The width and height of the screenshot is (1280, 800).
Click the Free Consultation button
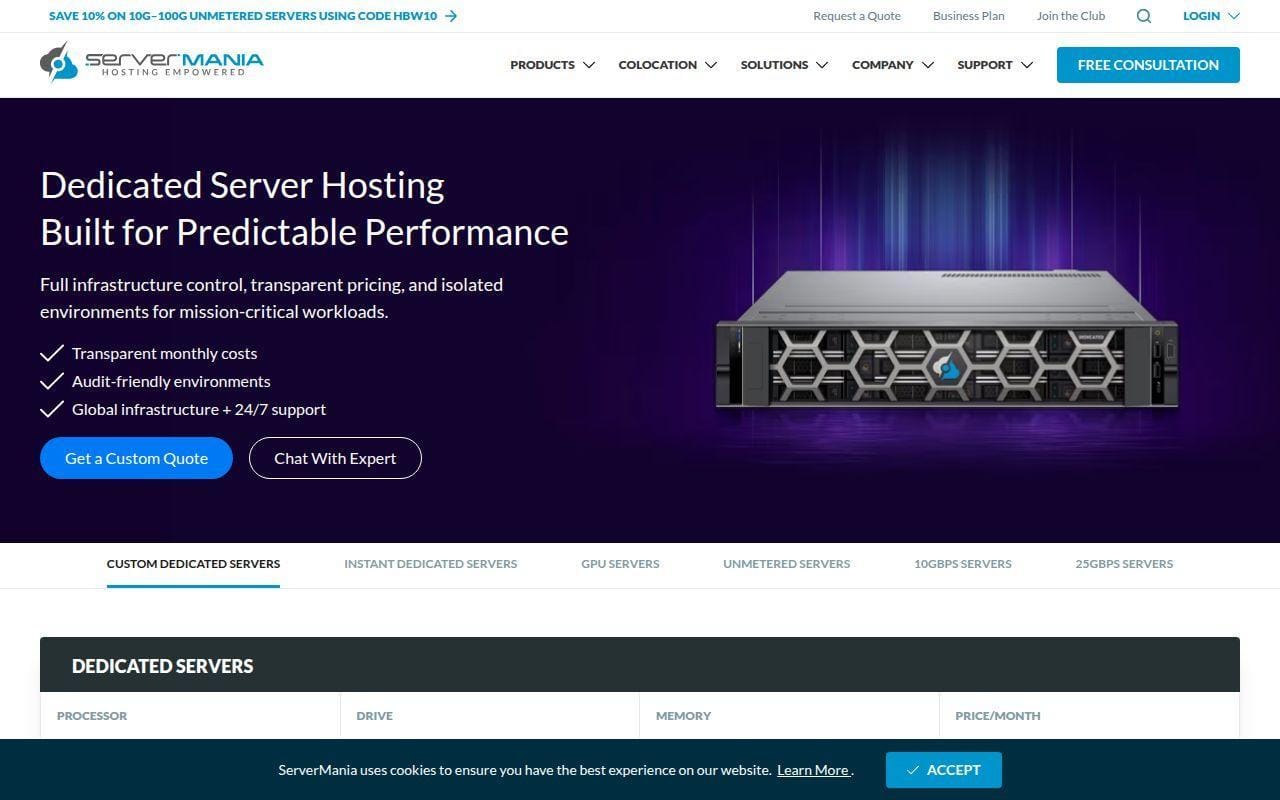point(1148,65)
